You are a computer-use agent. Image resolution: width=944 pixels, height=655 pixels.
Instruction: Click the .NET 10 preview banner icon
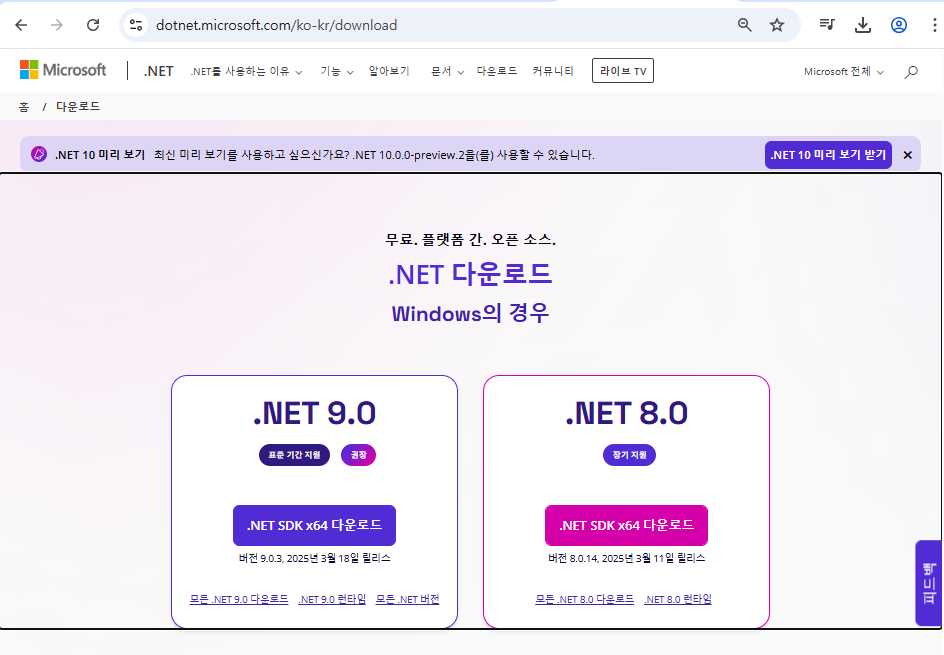[39, 154]
